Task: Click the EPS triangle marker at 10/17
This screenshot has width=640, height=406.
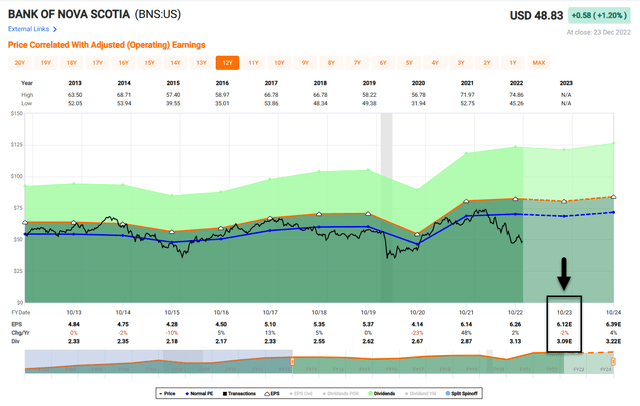Action: point(270,218)
